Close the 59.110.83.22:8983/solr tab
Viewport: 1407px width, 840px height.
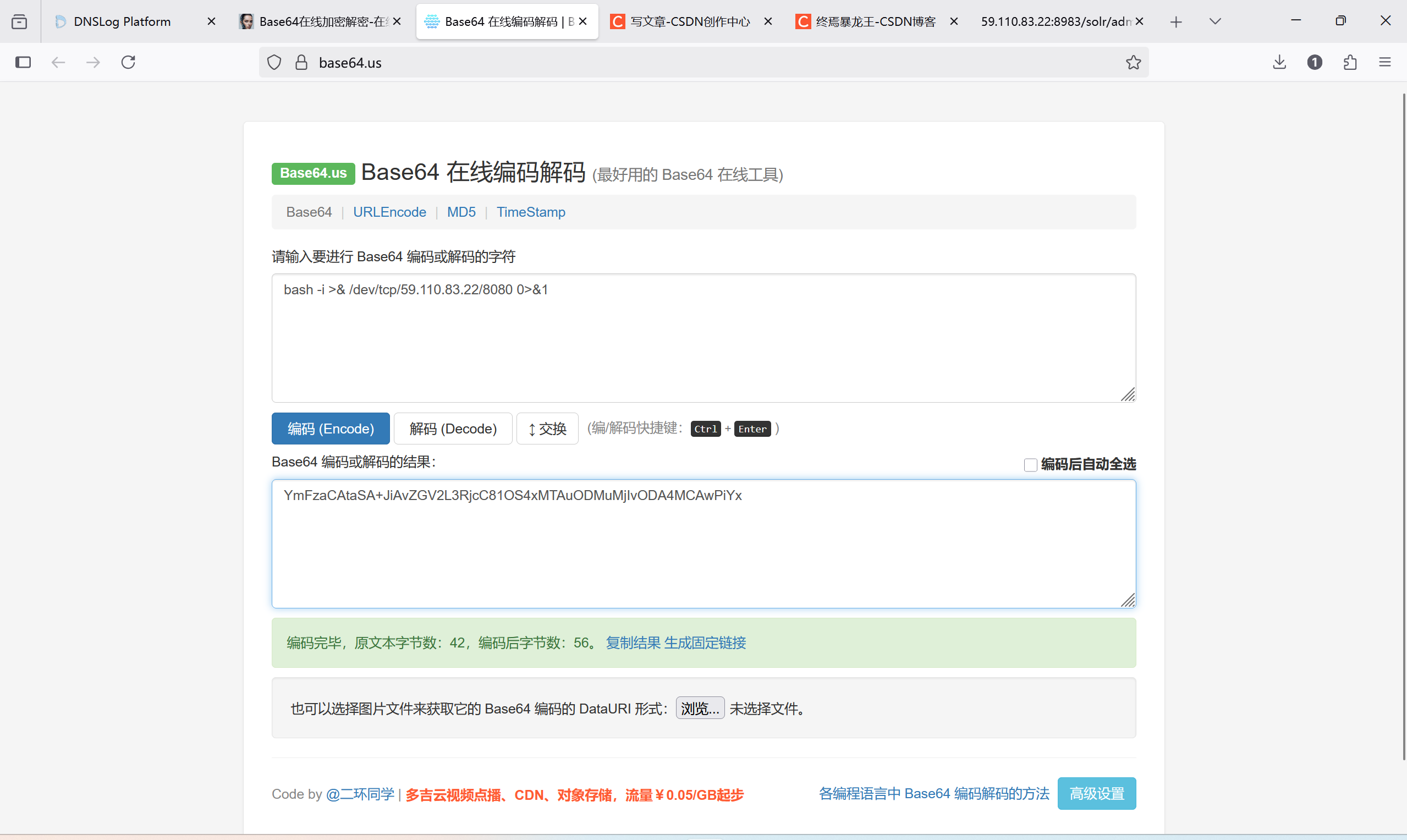click(x=1139, y=21)
